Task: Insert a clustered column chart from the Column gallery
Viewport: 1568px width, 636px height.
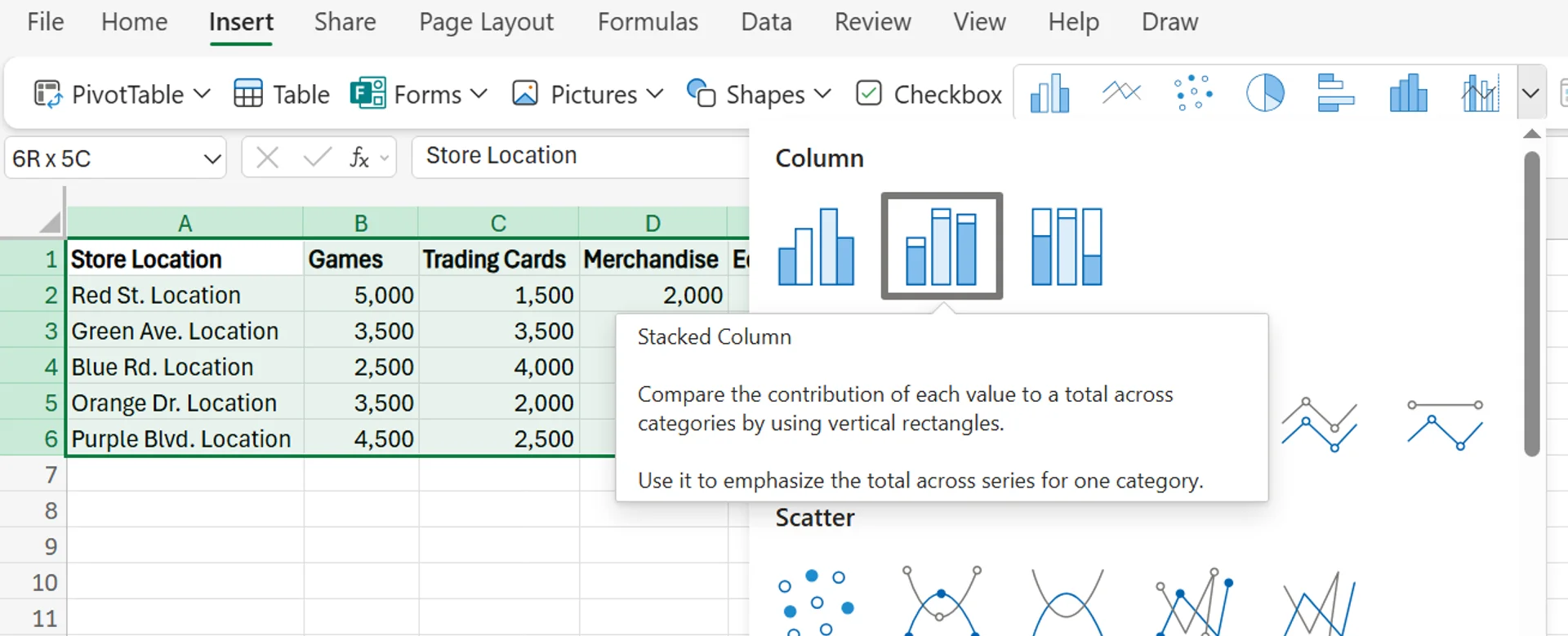Action: point(816,247)
